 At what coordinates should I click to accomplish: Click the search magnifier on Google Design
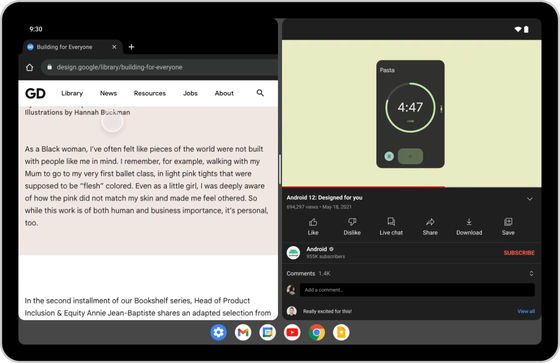point(260,93)
